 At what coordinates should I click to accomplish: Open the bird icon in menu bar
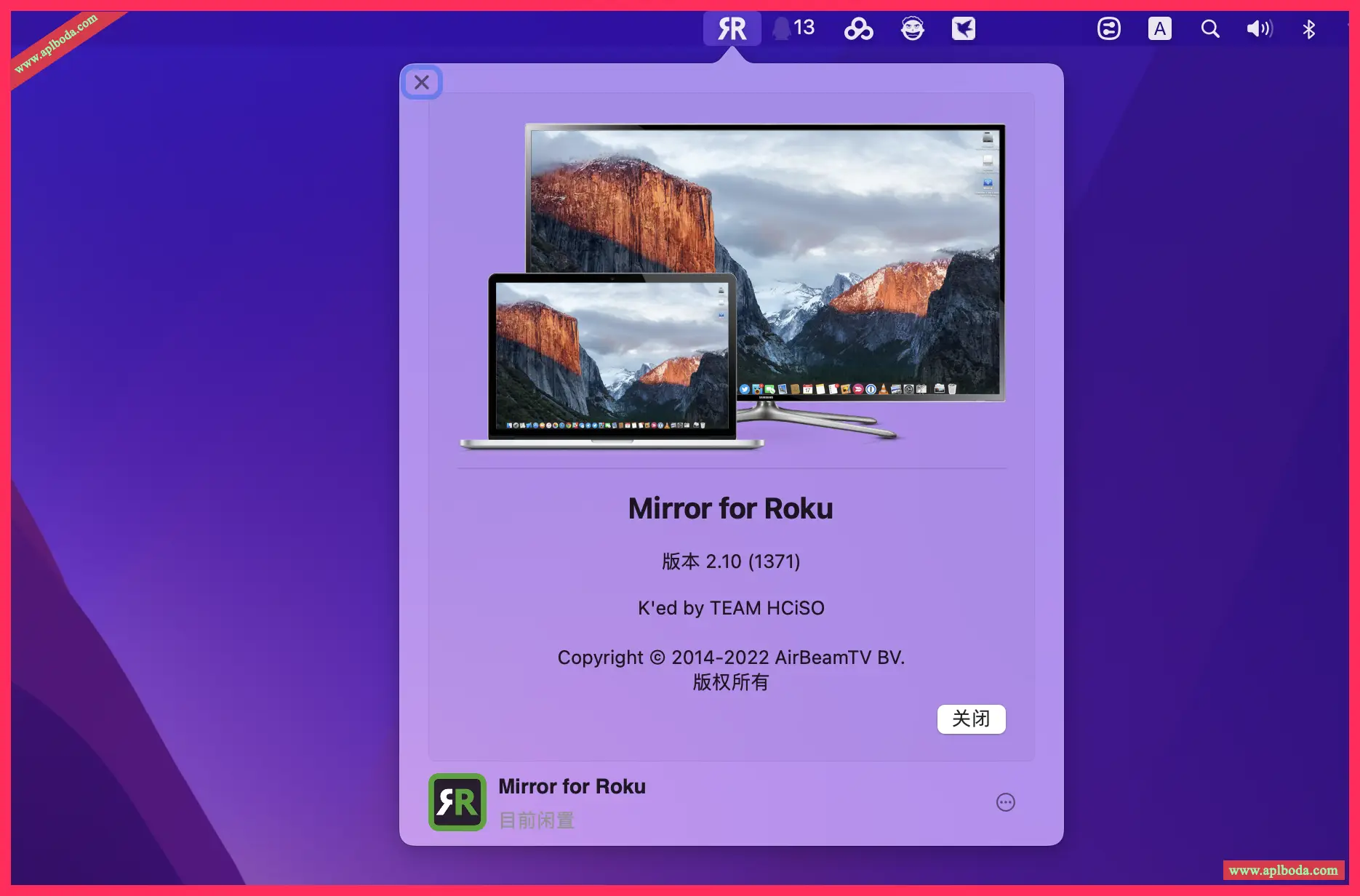[964, 29]
